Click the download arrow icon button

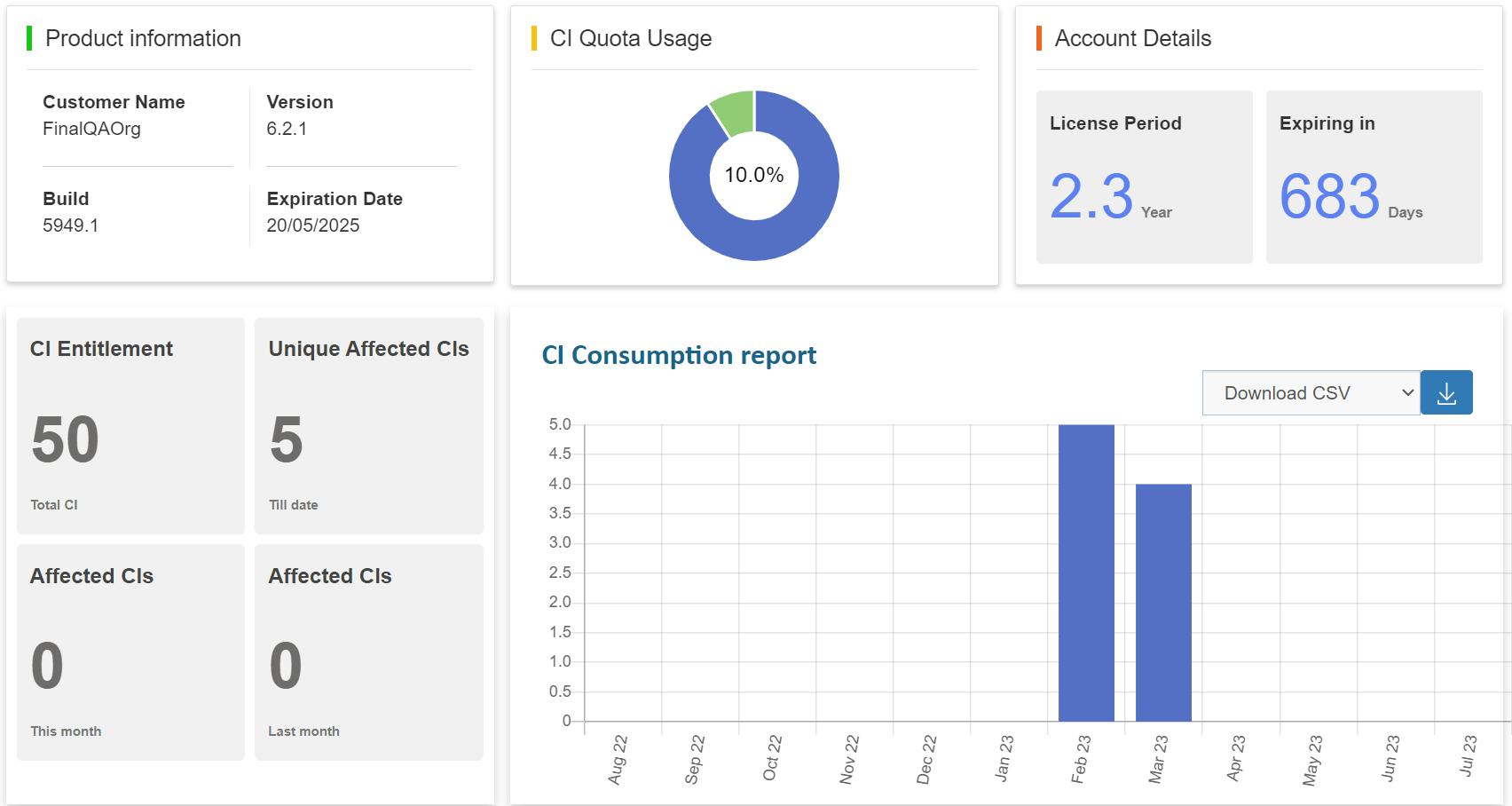[x=1446, y=392]
